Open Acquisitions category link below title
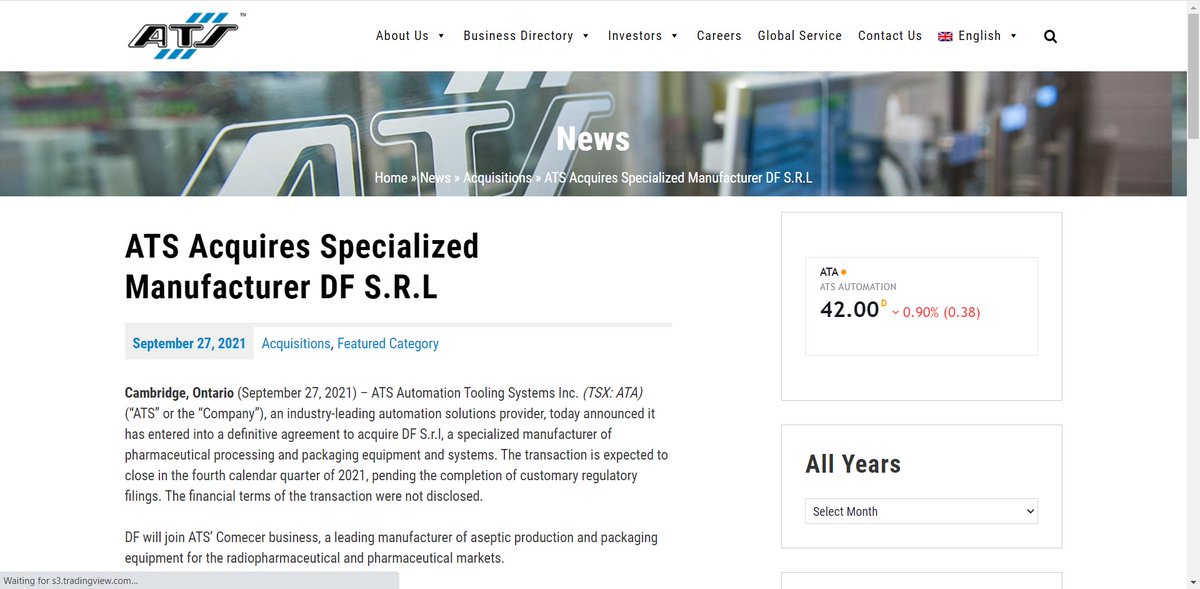Screen dimensions: 1200x589 (296, 343)
